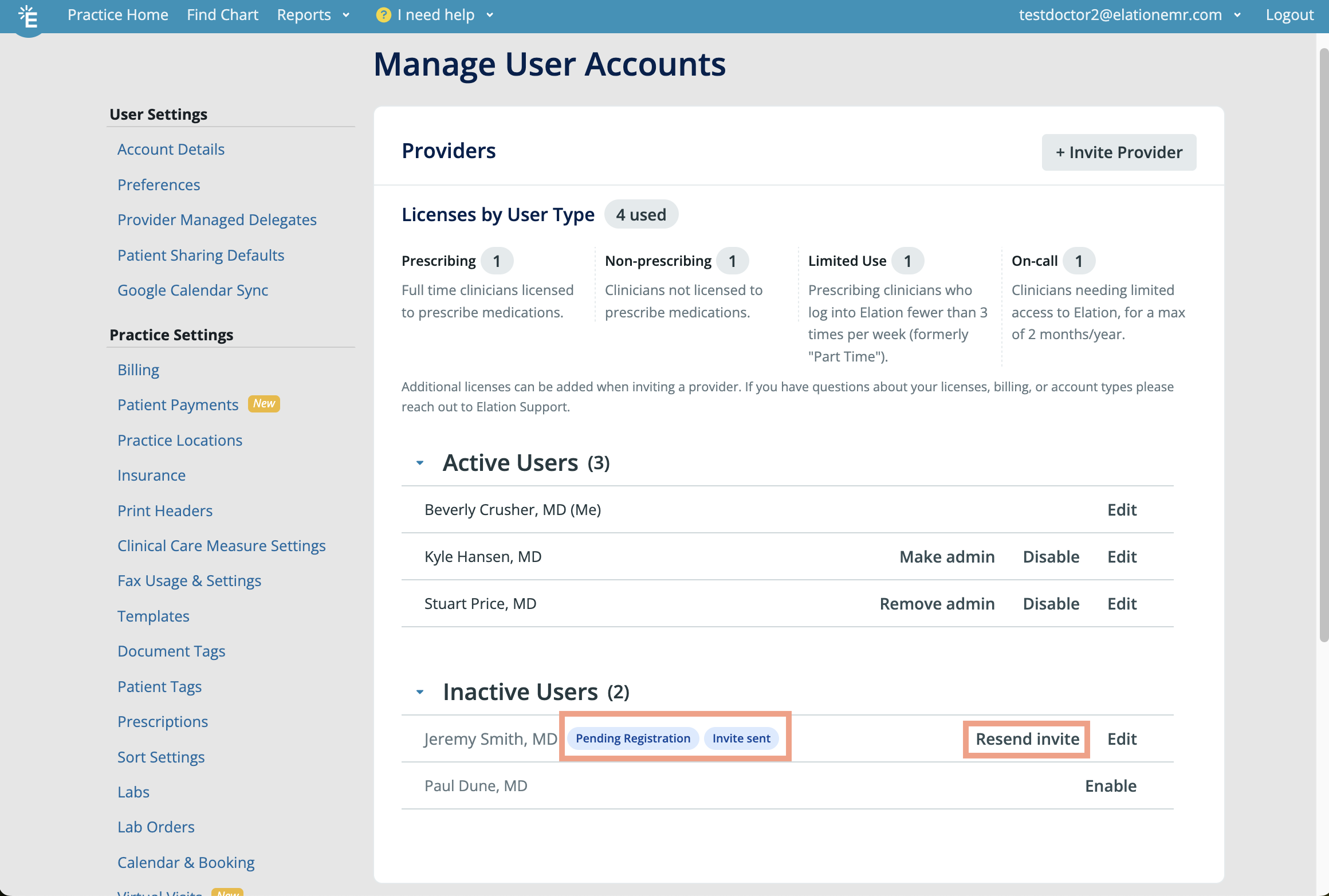
Task: Click the Billing settings link
Action: [x=137, y=368]
